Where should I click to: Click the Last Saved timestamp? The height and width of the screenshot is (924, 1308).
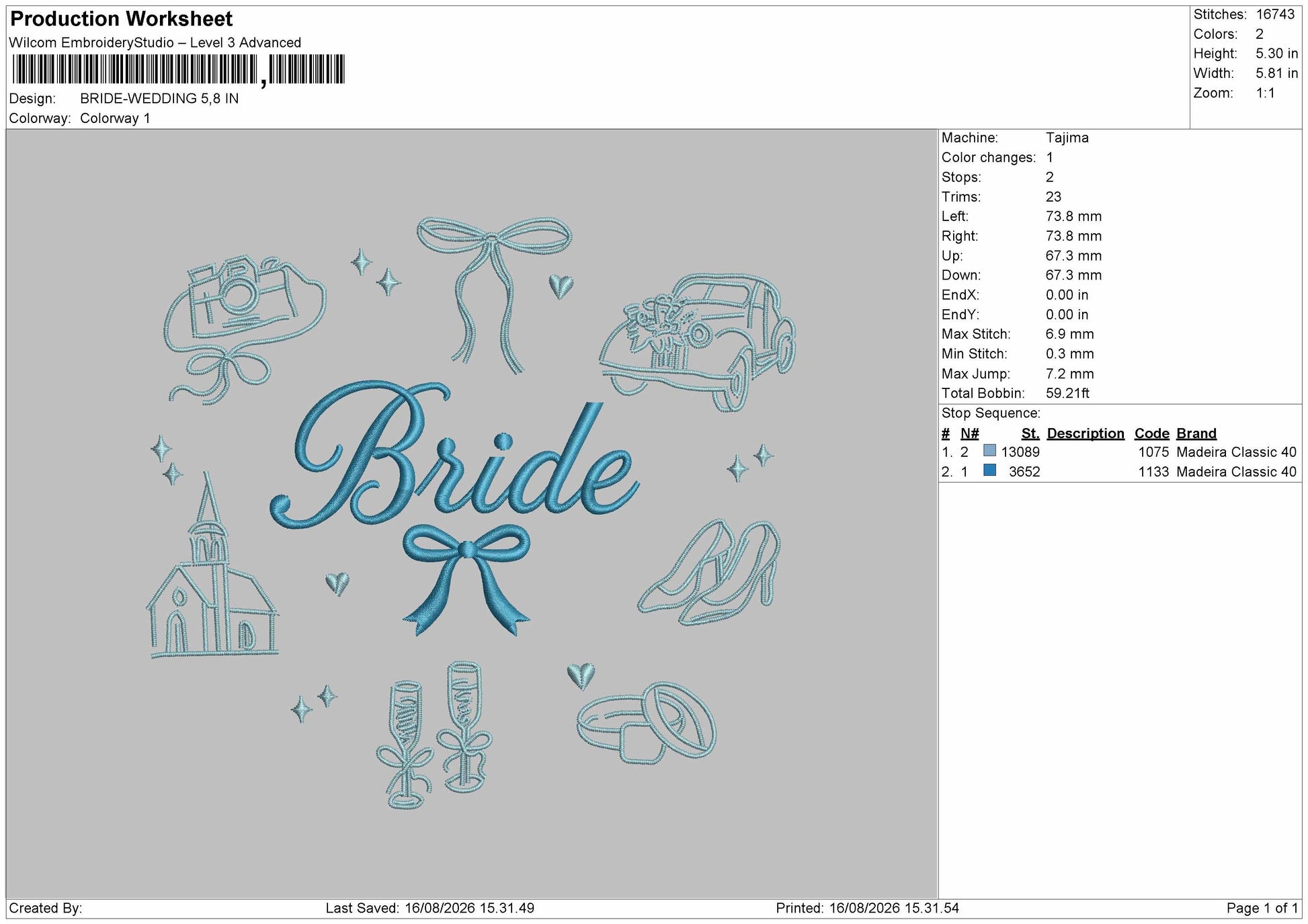tap(430, 909)
